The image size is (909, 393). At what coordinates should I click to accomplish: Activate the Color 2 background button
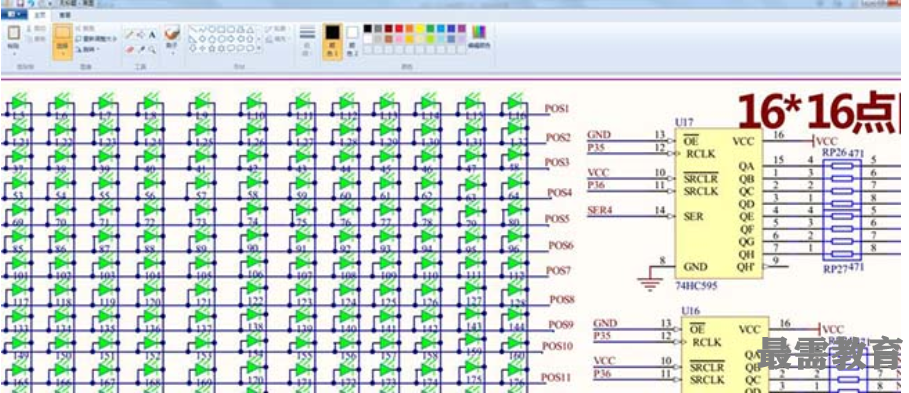click(352, 41)
